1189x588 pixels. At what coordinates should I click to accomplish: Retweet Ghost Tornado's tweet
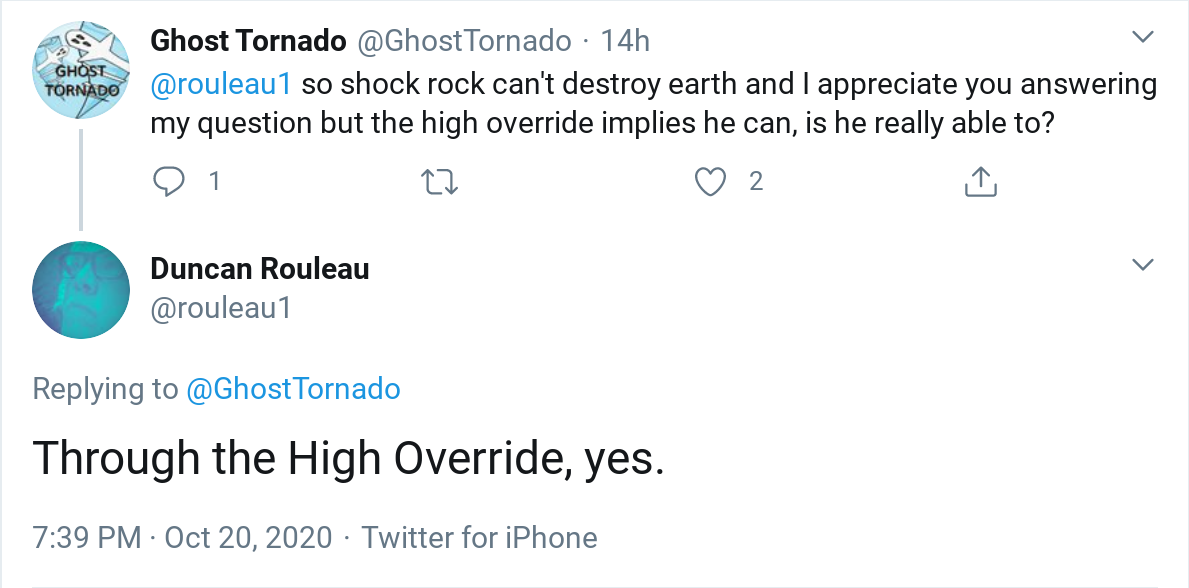[x=439, y=181]
